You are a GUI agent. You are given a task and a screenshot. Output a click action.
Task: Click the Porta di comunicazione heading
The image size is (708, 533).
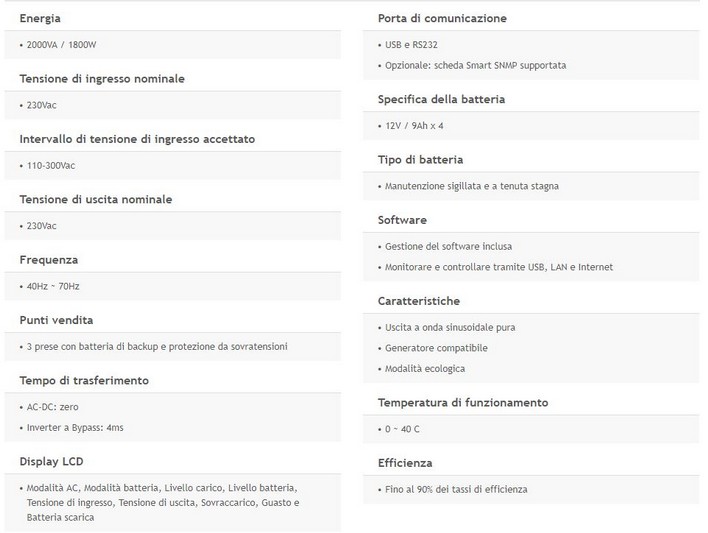pos(442,18)
